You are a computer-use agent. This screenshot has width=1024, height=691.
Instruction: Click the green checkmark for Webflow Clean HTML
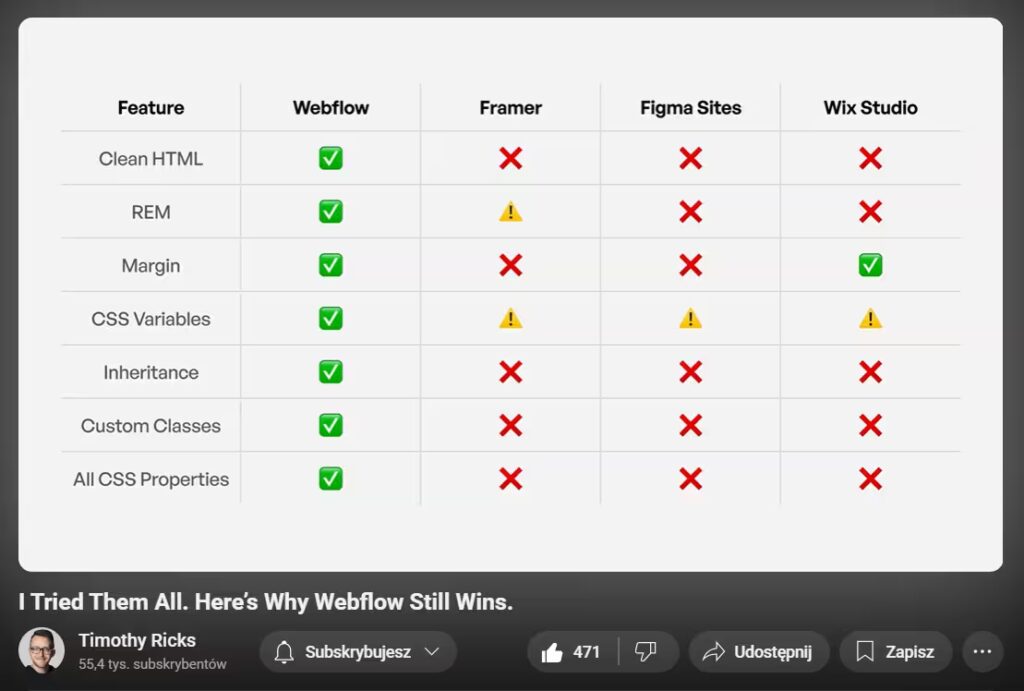coord(330,157)
